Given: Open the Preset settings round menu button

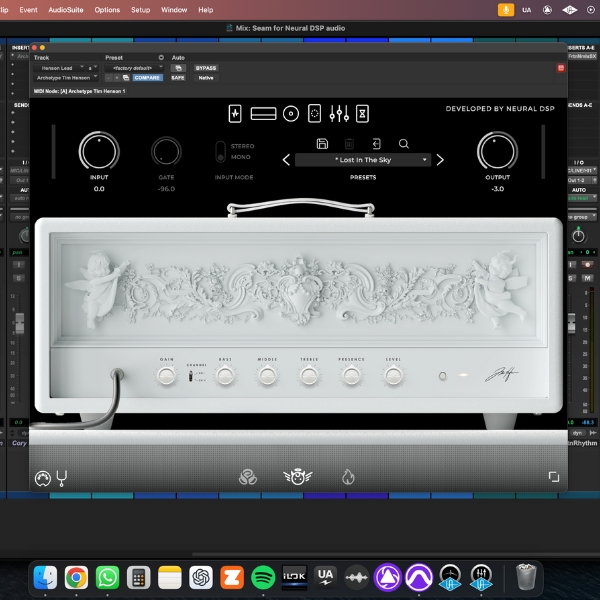Looking at the screenshot, I should click(x=161, y=57).
